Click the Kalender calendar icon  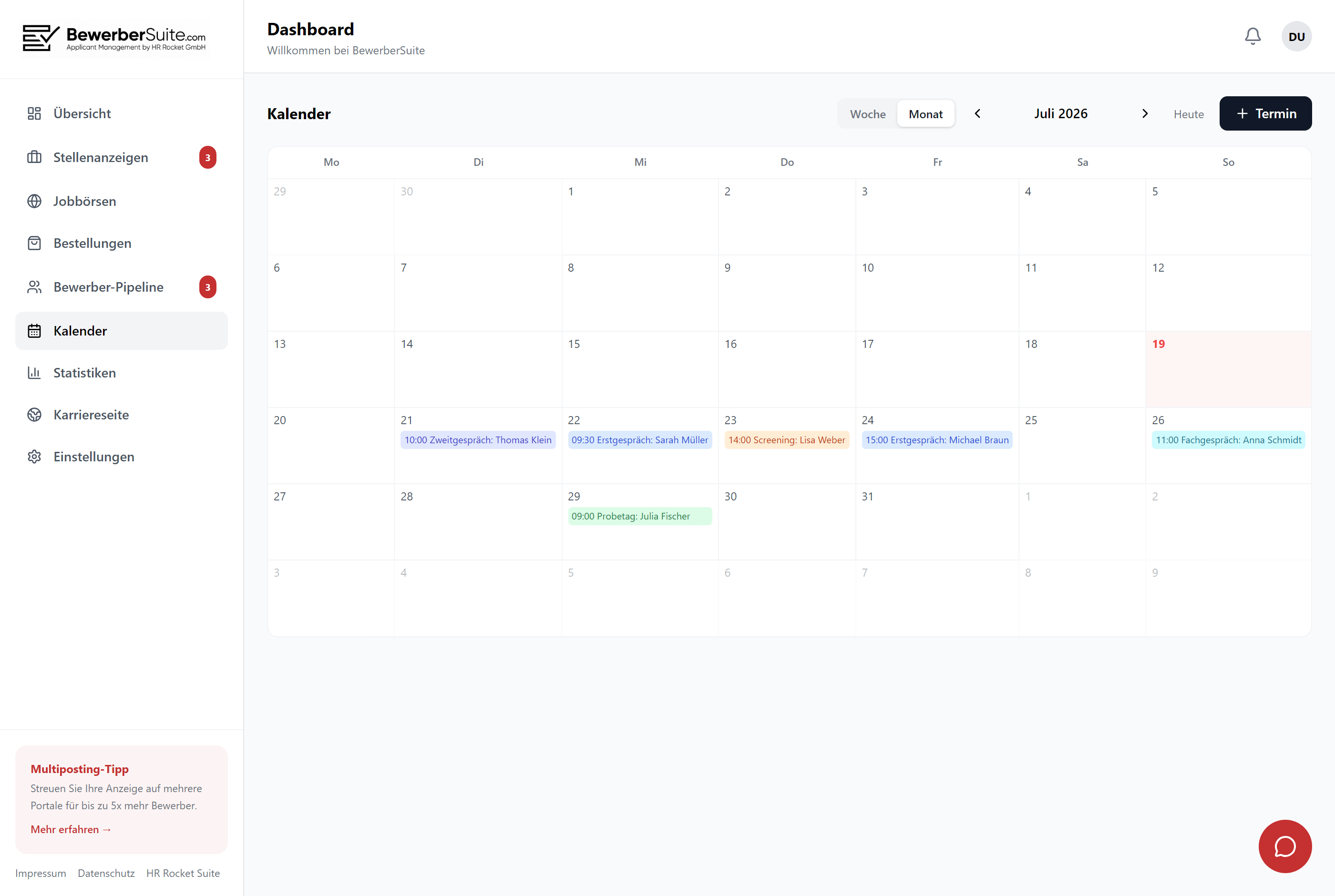click(x=34, y=331)
